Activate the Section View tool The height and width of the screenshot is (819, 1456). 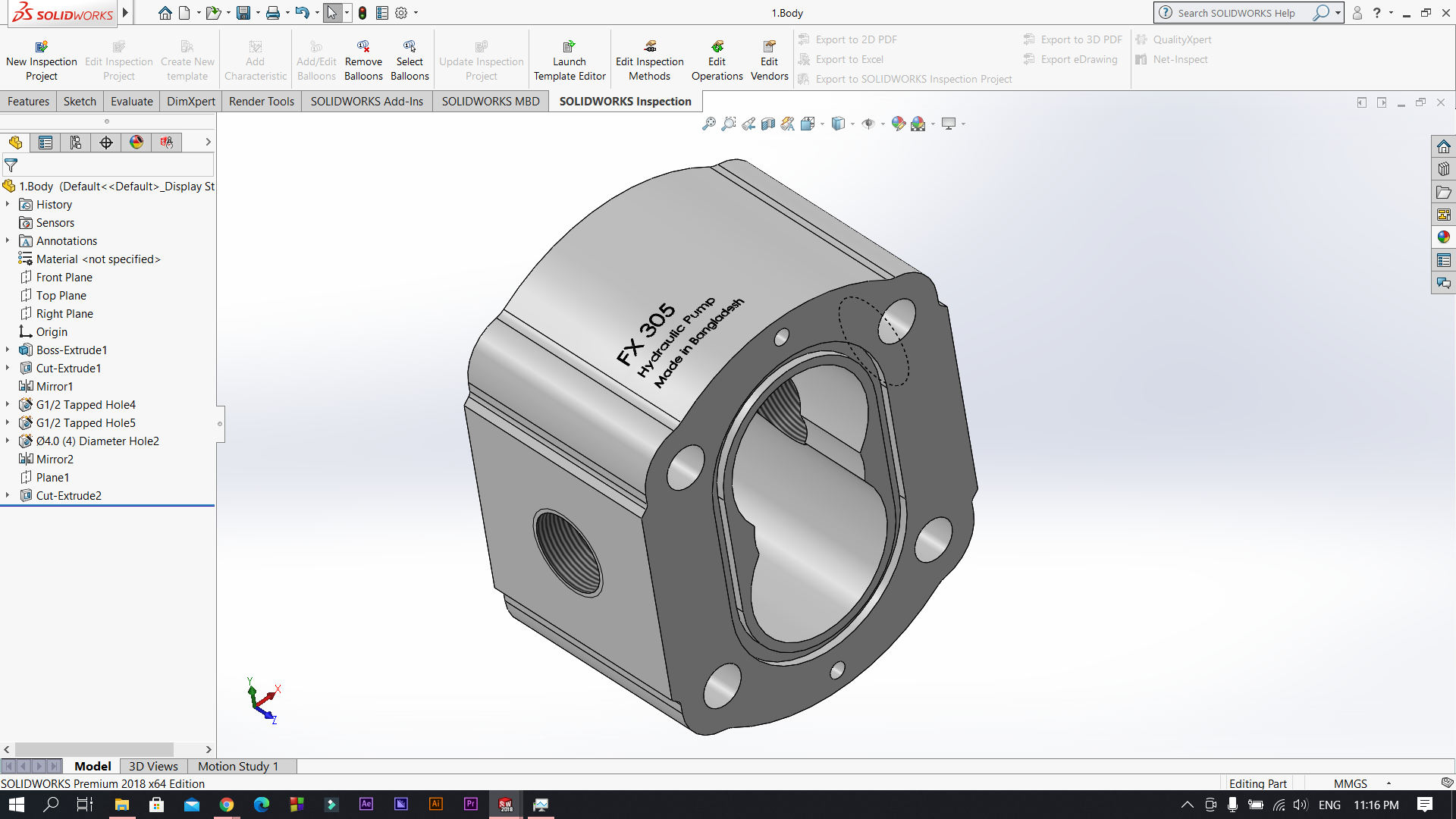(768, 124)
